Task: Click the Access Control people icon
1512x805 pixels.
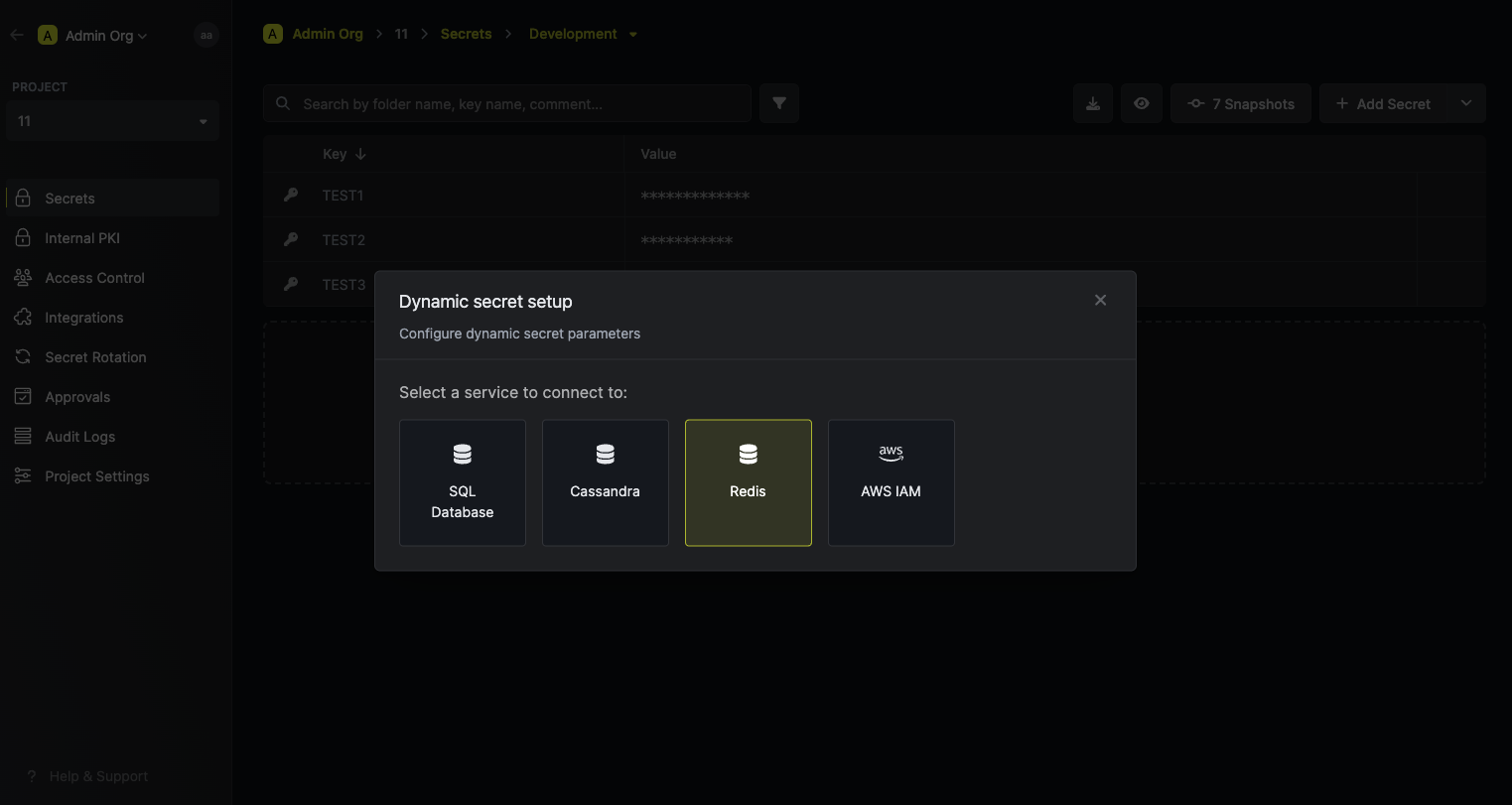Action: click(x=23, y=278)
